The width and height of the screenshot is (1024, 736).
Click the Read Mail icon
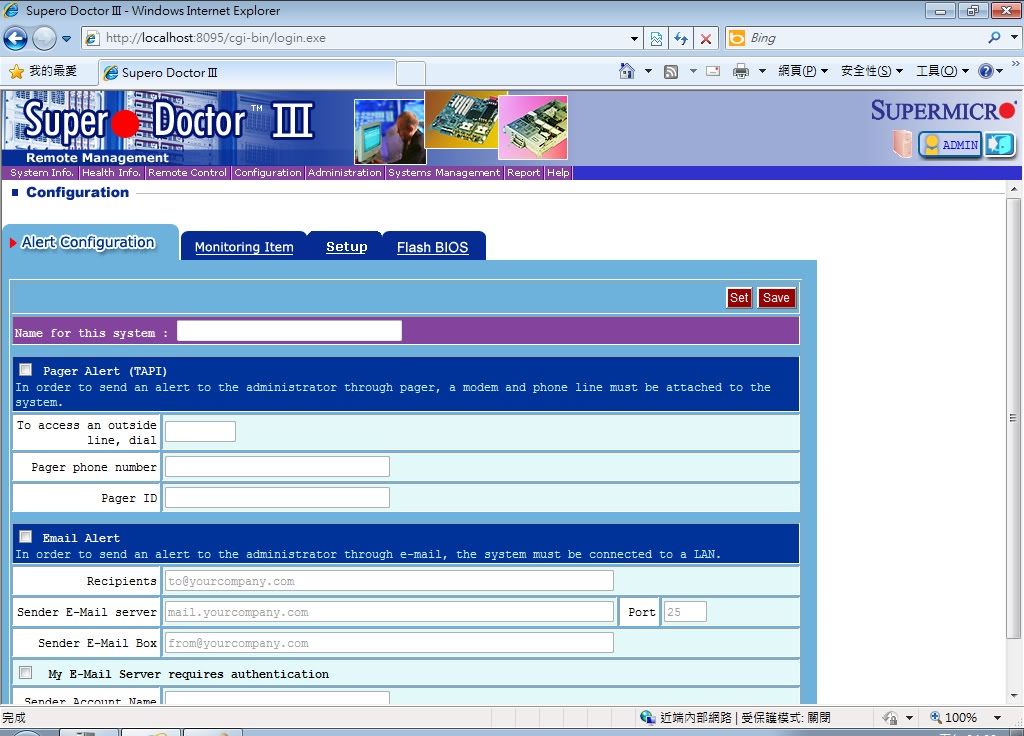click(713, 71)
